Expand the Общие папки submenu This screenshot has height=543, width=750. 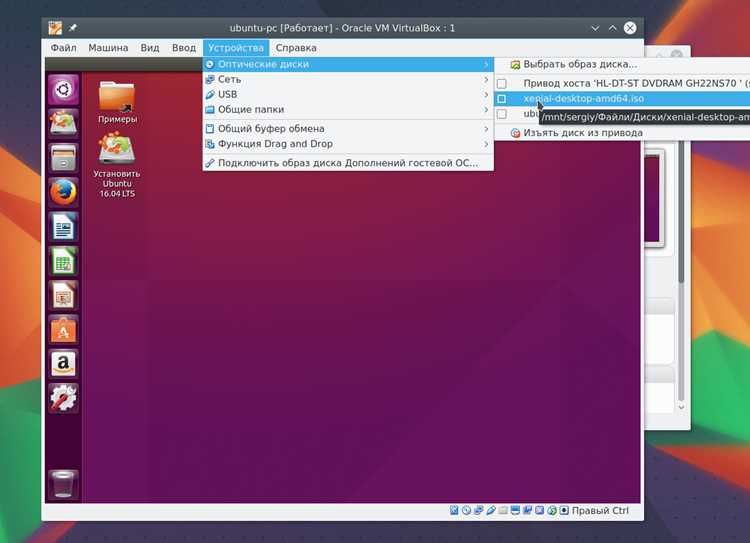pos(348,110)
